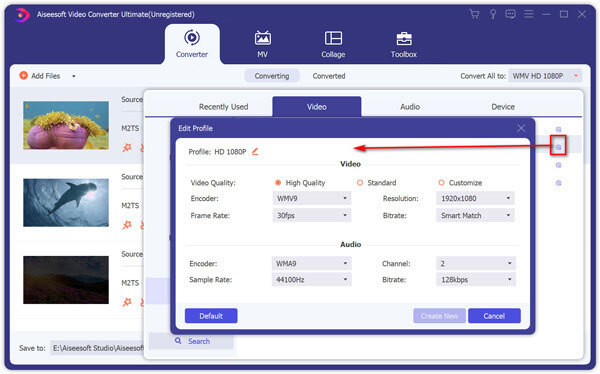This screenshot has height=374, width=600.
Task: Open the Convert All to WMV HD 1080P dropdown
Action: coord(545,76)
